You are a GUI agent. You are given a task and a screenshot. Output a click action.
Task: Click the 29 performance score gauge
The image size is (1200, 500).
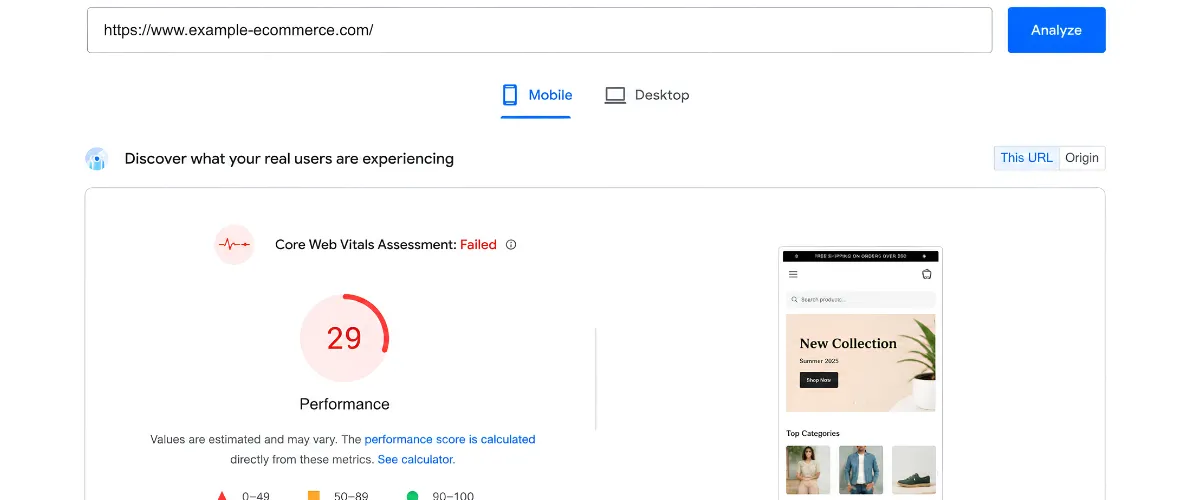point(344,338)
